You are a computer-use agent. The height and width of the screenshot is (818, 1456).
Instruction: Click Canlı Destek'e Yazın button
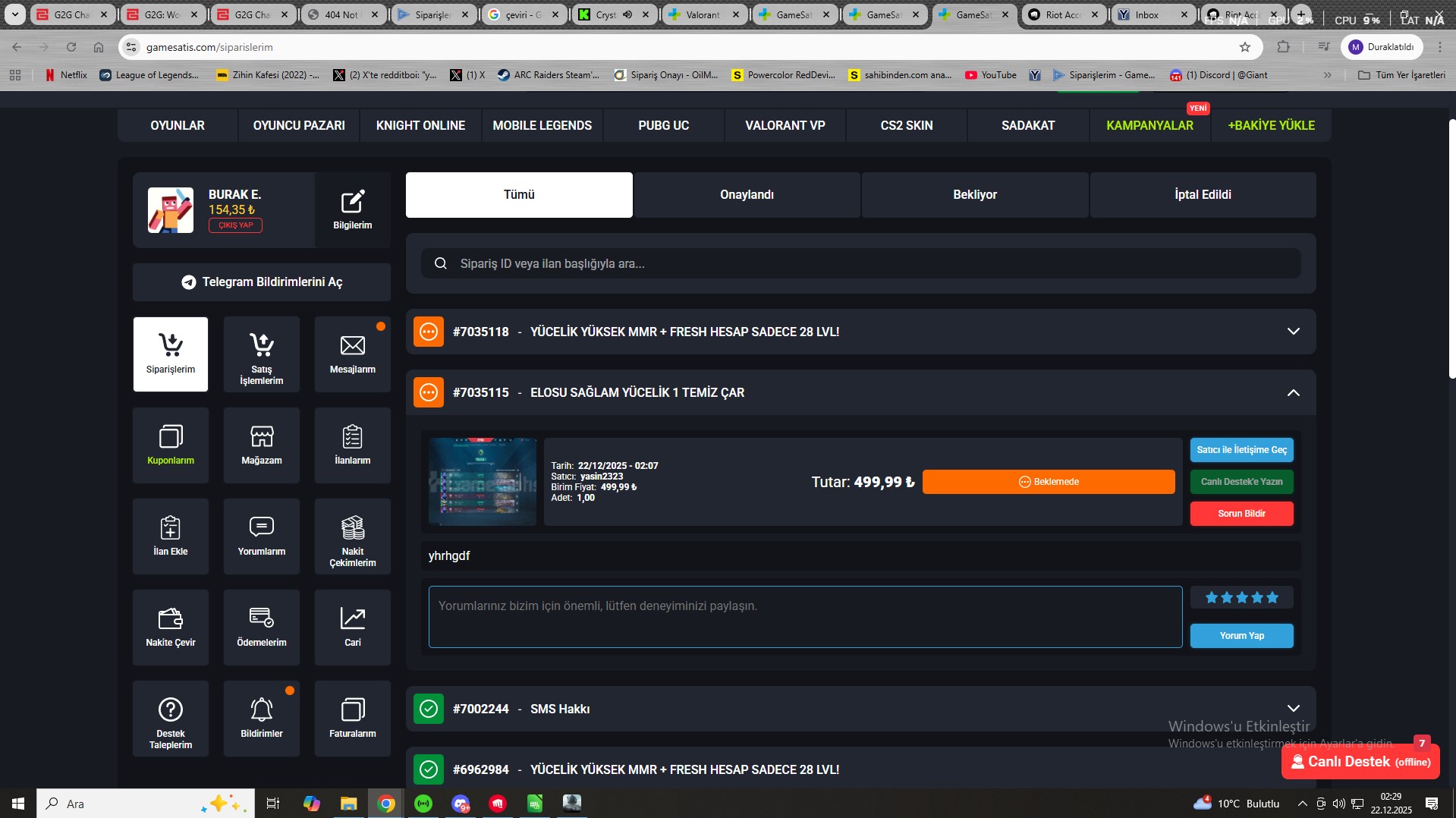click(1242, 482)
